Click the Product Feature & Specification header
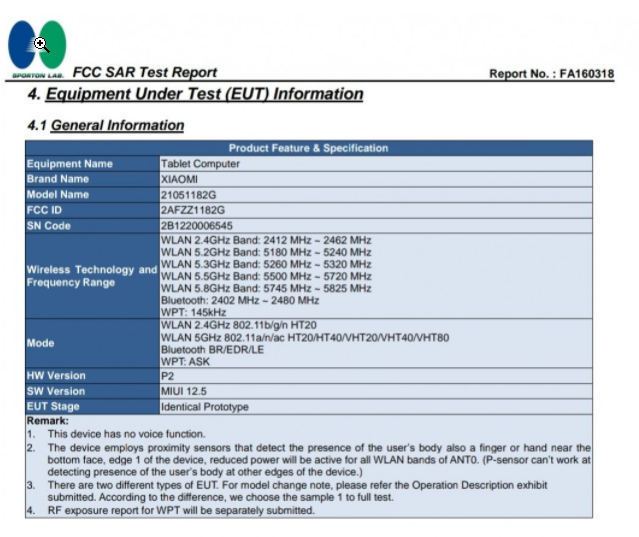Image resolution: width=639 pixels, height=537 pixels. [308, 148]
